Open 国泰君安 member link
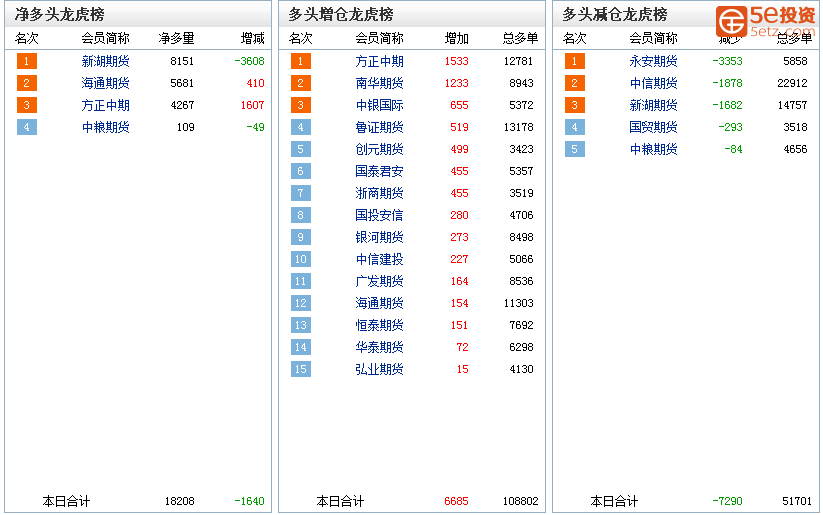823x515 pixels. [x=379, y=172]
